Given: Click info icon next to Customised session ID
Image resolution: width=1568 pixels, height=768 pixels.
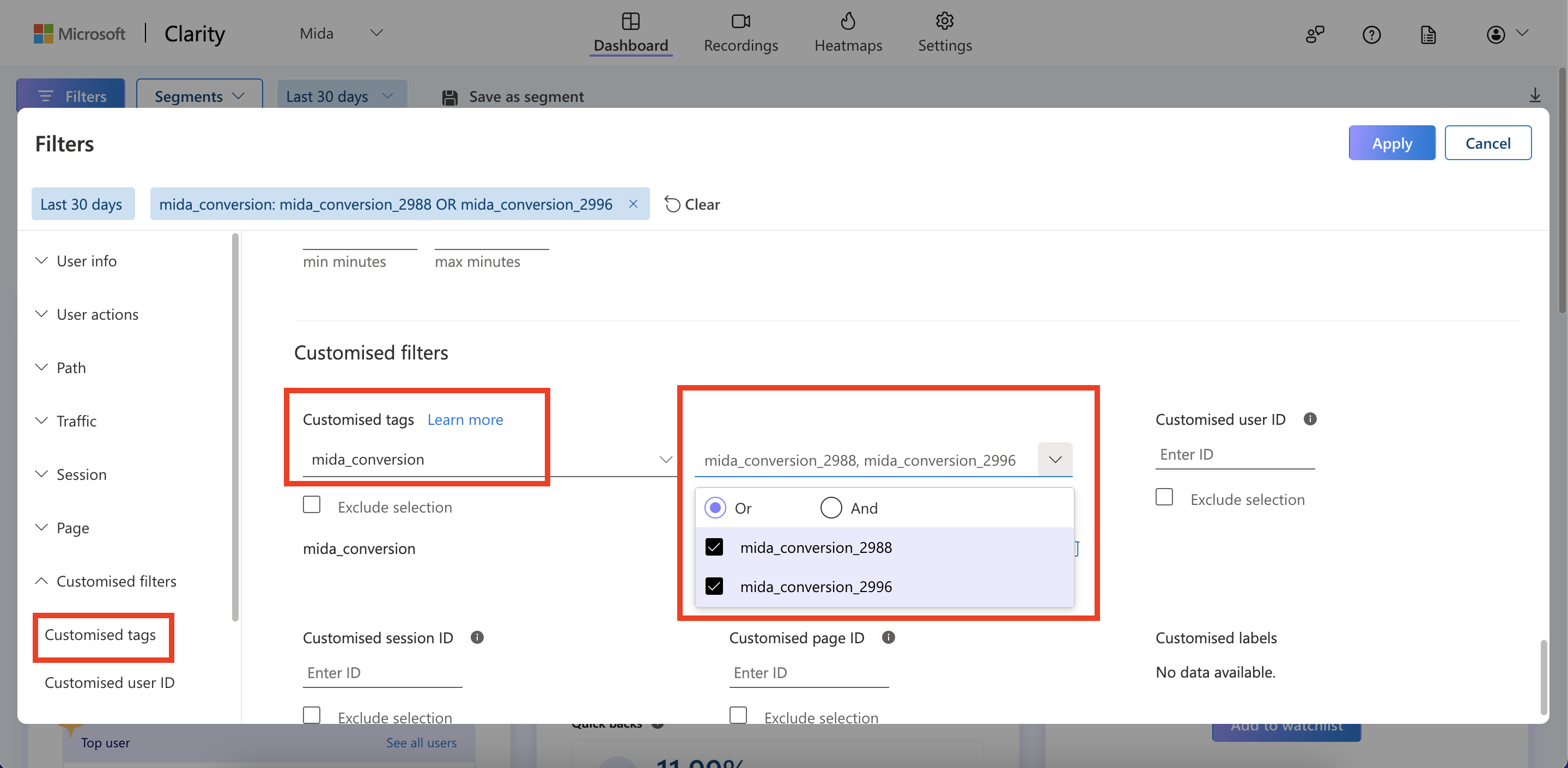Looking at the screenshot, I should click(477, 637).
